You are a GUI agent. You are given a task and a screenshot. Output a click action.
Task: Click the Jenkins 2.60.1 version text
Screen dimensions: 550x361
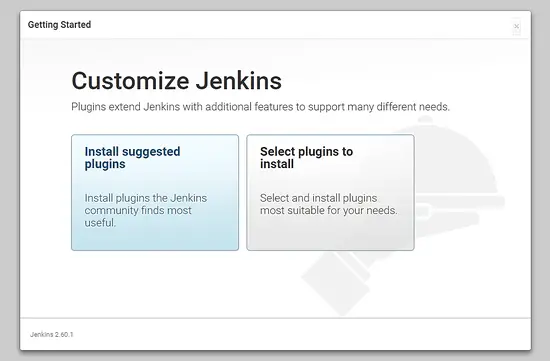52,334
